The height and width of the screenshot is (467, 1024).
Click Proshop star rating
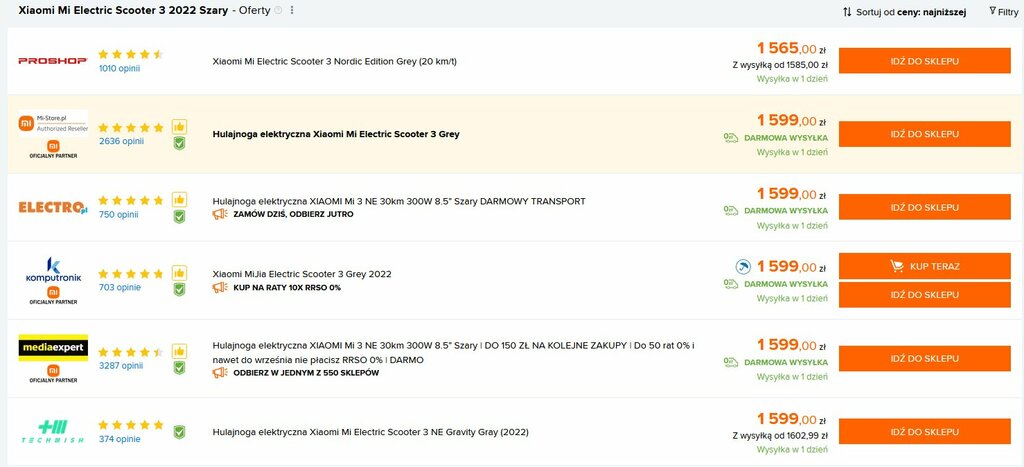pyautogui.click(x=131, y=54)
